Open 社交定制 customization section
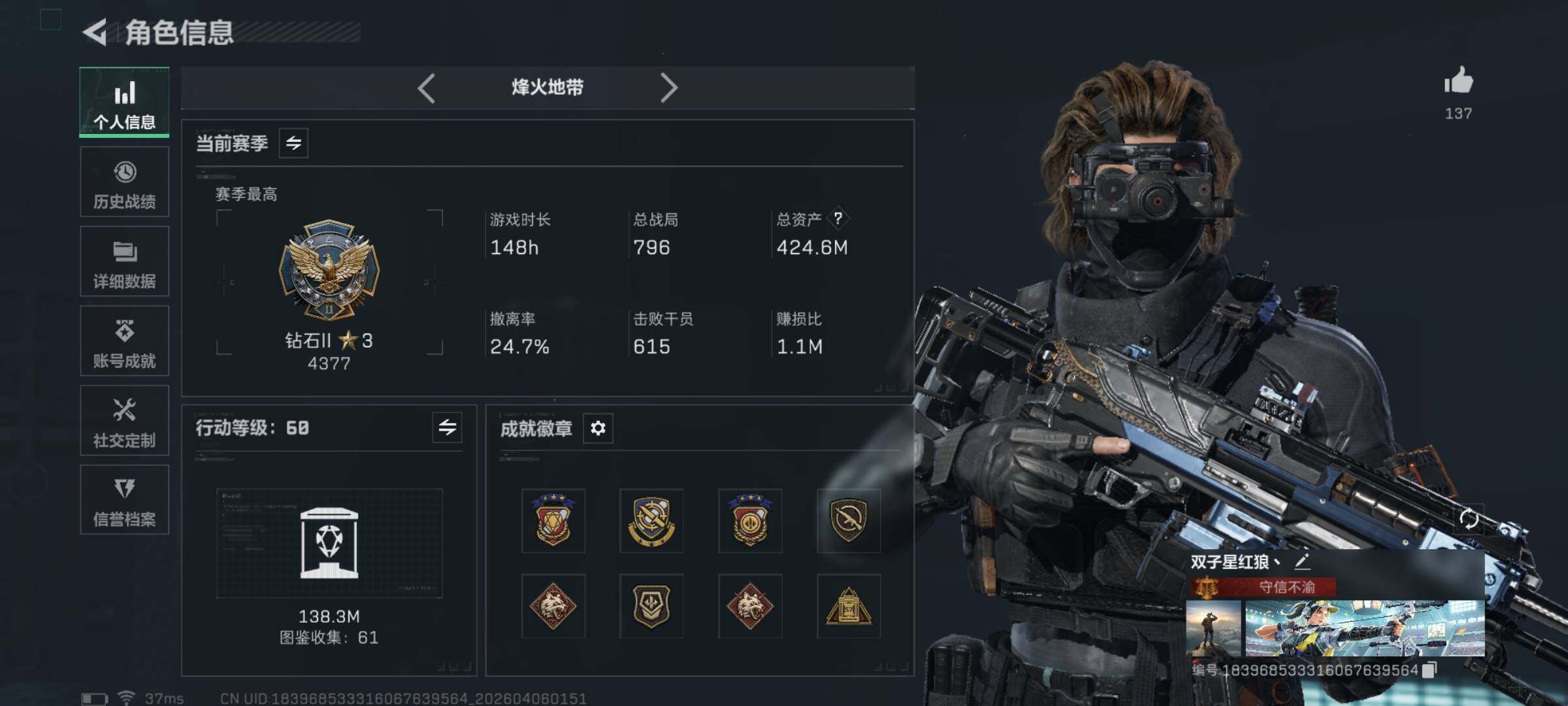Viewport: 1568px width, 706px height. pyautogui.click(x=124, y=420)
